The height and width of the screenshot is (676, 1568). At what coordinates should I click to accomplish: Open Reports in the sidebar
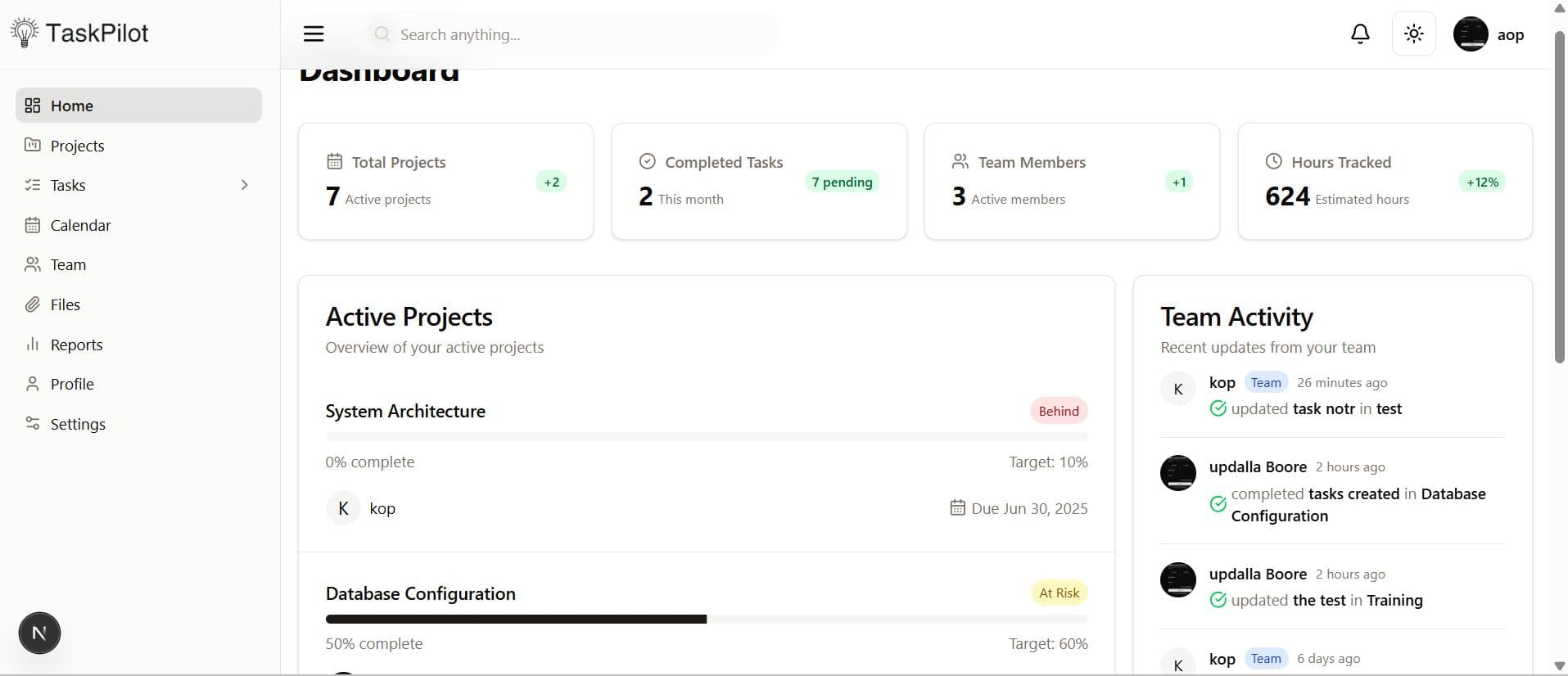click(x=138, y=345)
